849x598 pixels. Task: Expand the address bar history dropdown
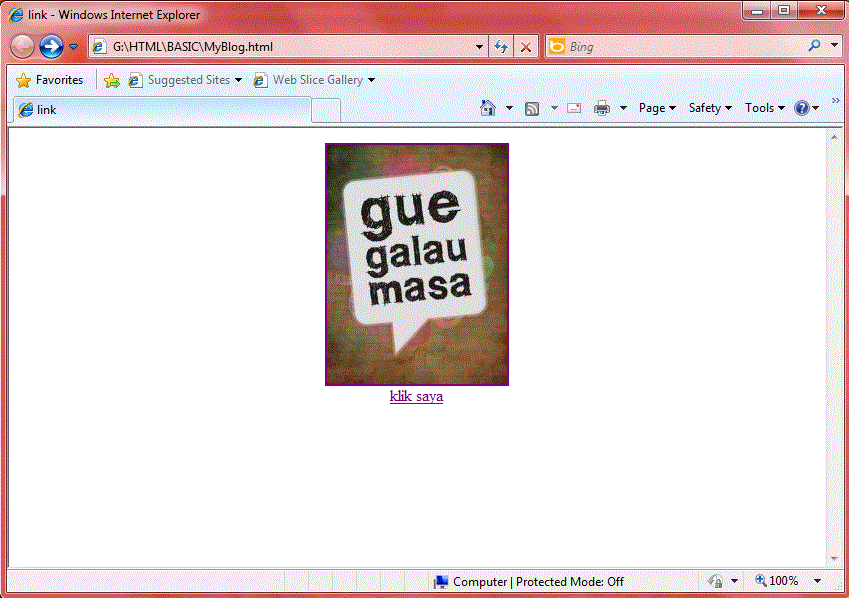(x=479, y=47)
